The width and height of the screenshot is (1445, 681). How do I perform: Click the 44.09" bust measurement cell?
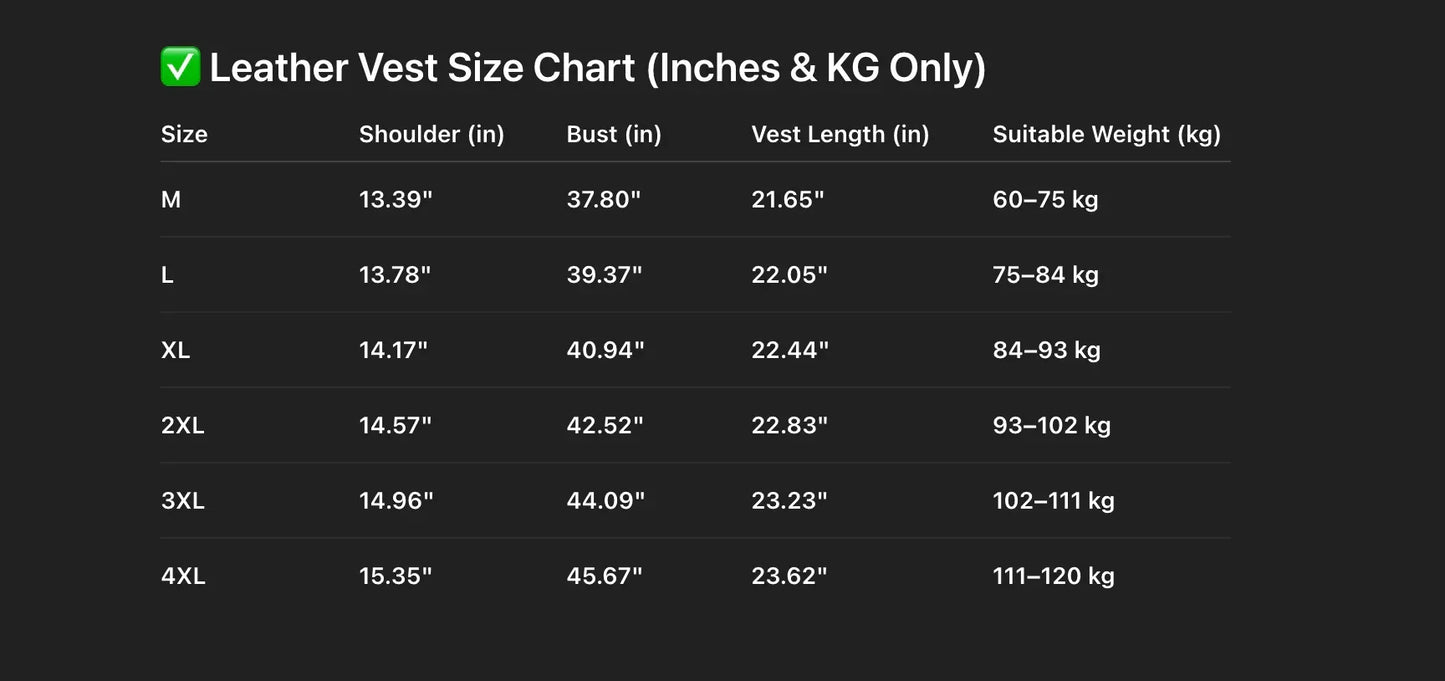605,501
